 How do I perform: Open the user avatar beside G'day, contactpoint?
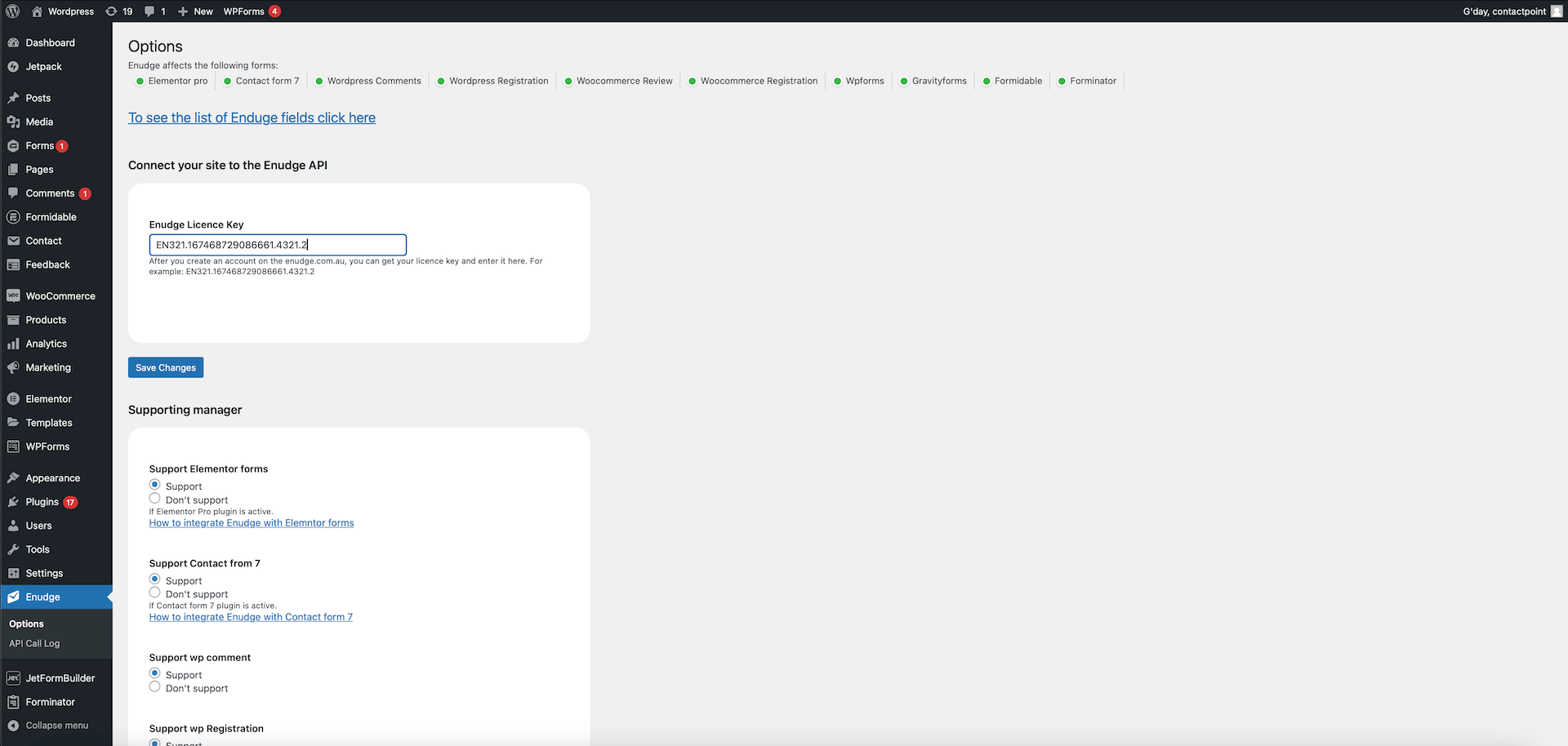click(1557, 11)
